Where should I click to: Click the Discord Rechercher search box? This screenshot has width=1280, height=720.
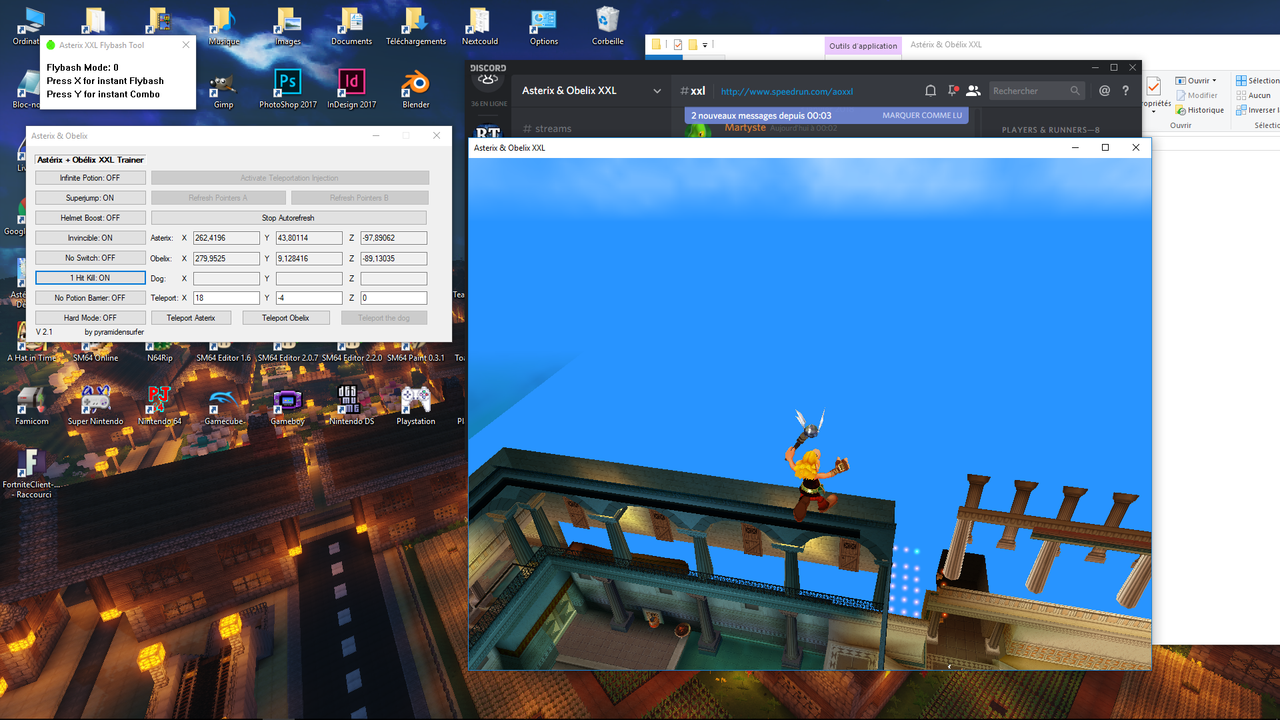click(x=1037, y=91)
